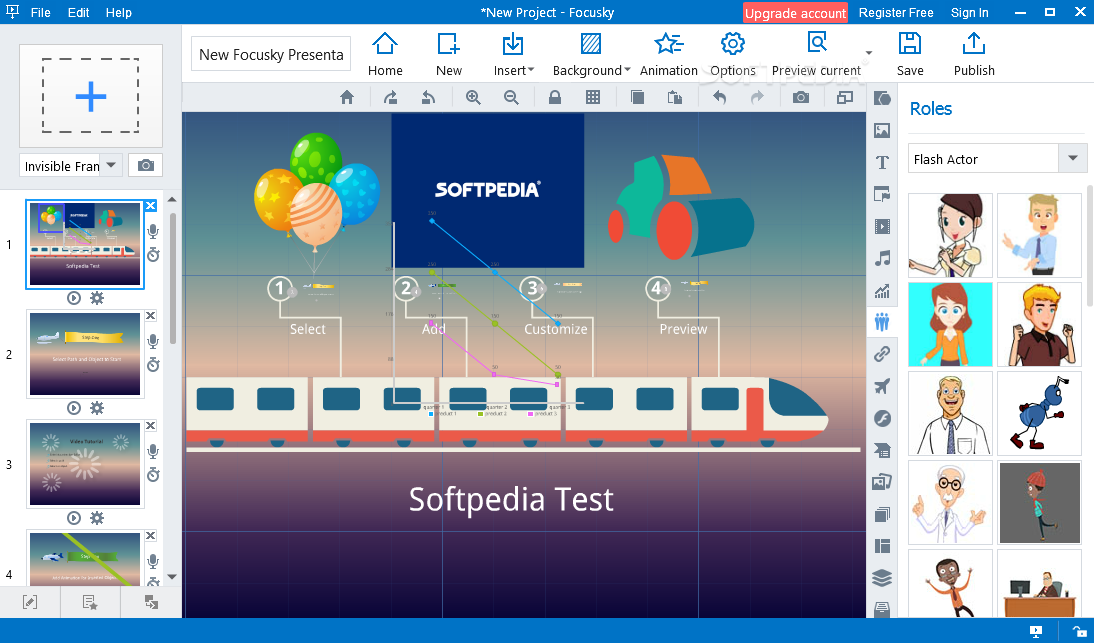Toggle microphone recording for slide 1
This screenshot has width=1094, height=643.
click(x=153, y=232)
